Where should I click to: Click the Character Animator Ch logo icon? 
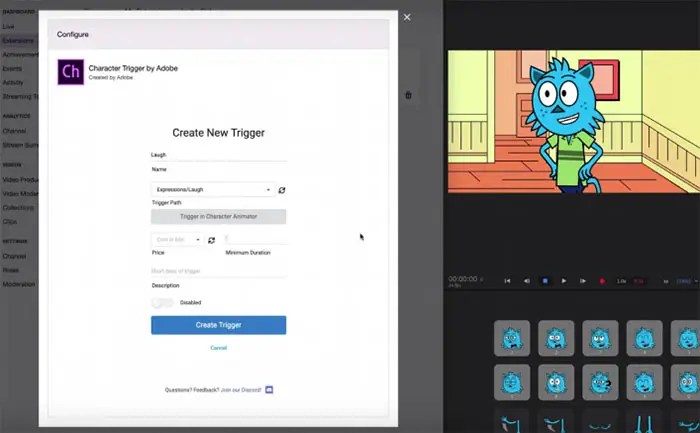[x=71, y=72]
